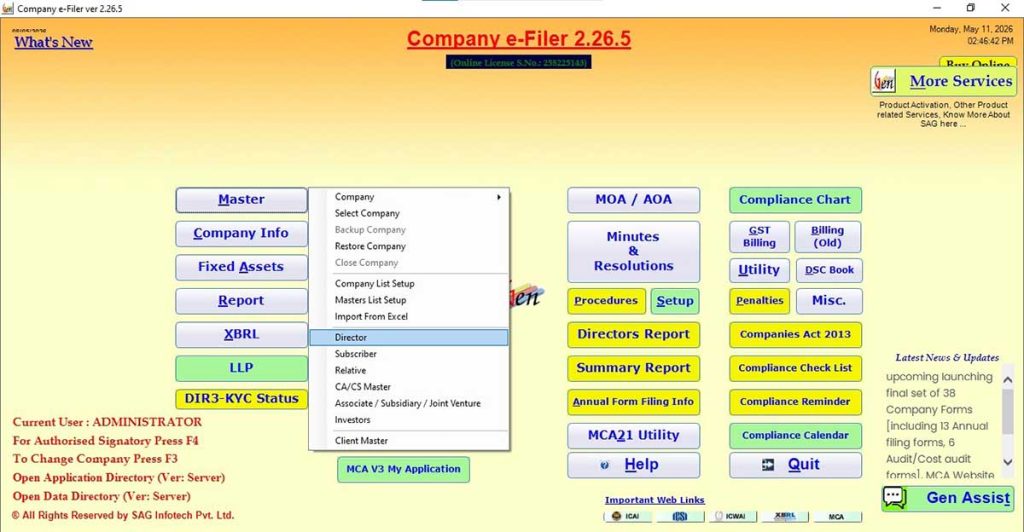Open the XBRL web link icon

point(784,516)
